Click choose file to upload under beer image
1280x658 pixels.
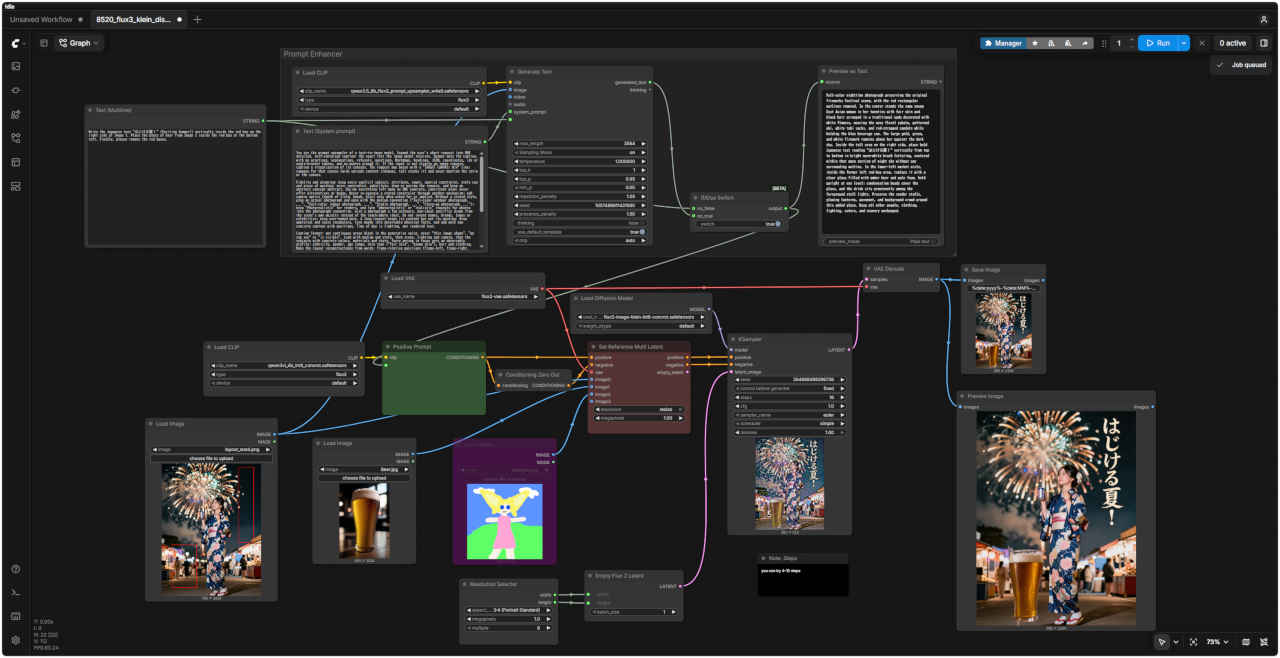point(364,478)
